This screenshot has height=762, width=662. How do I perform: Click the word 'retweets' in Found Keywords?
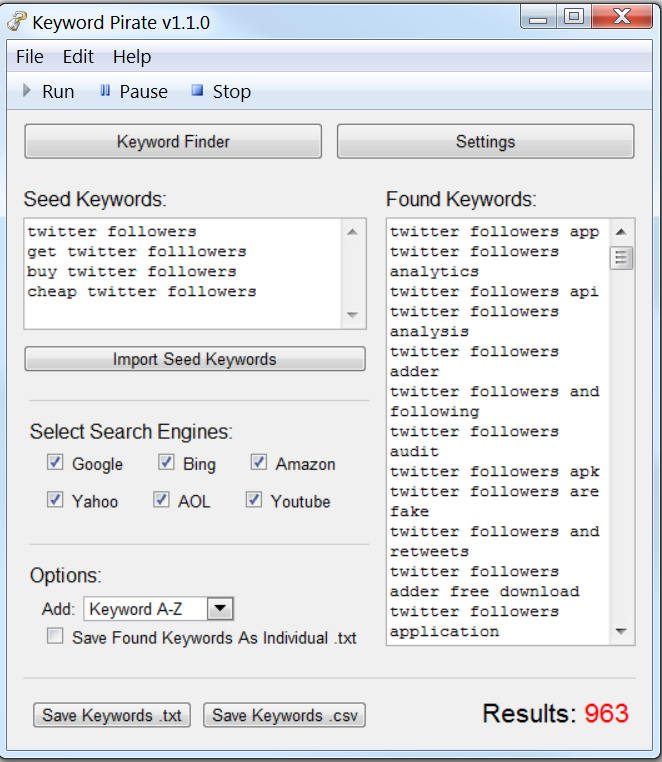tap(430, 552)
